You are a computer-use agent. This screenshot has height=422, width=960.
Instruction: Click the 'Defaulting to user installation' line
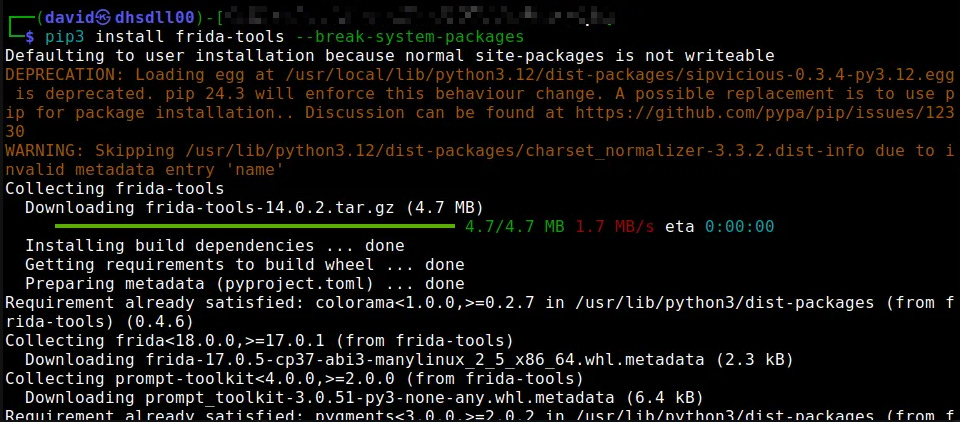click(390, 56)
